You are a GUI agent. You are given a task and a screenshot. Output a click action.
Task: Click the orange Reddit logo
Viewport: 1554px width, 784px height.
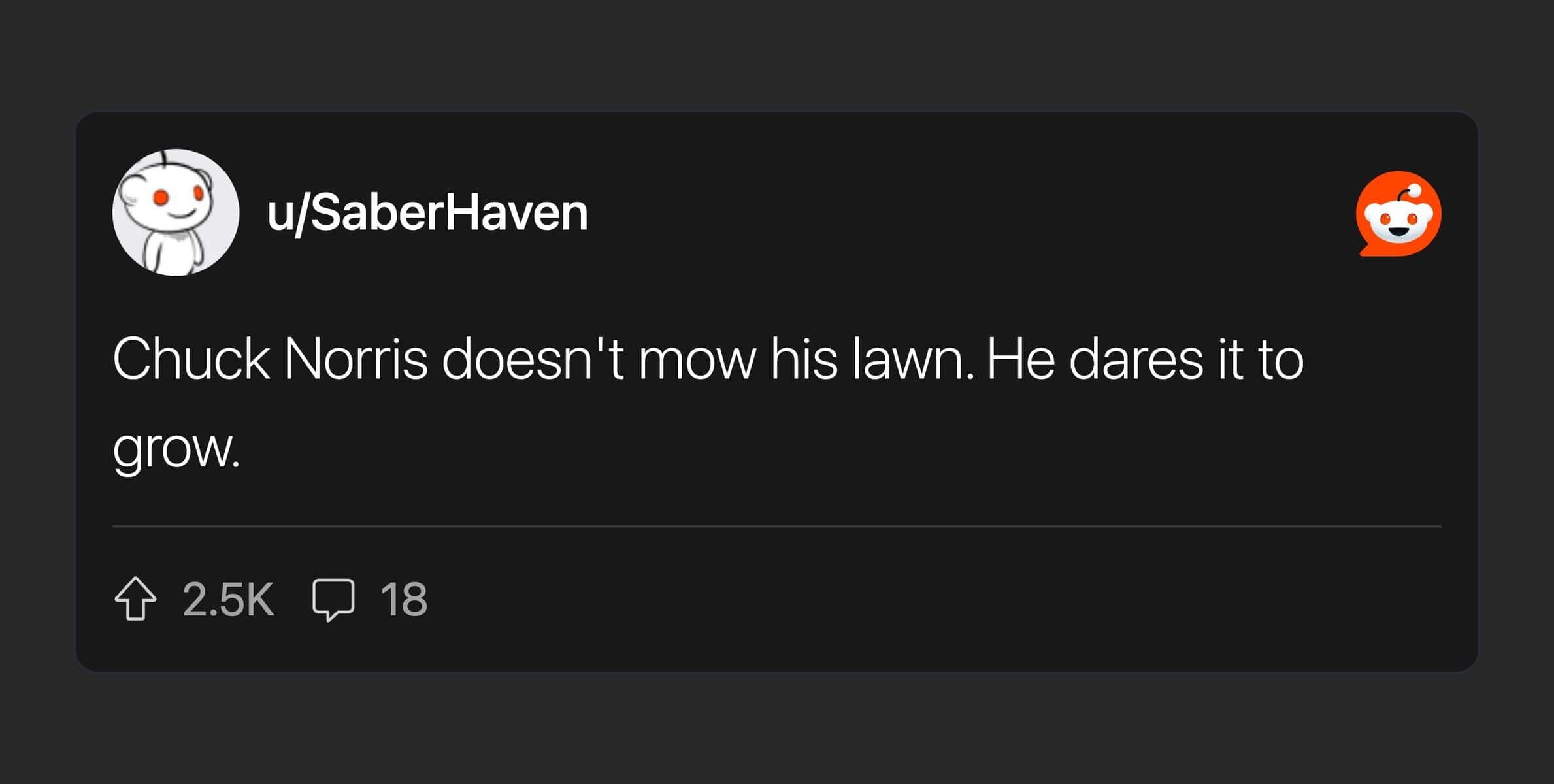(1398, 214)
